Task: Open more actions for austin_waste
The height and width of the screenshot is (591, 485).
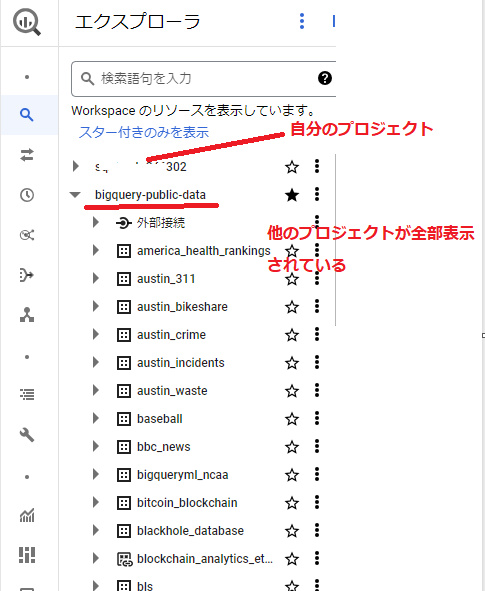Action: (x=317, y=390)
